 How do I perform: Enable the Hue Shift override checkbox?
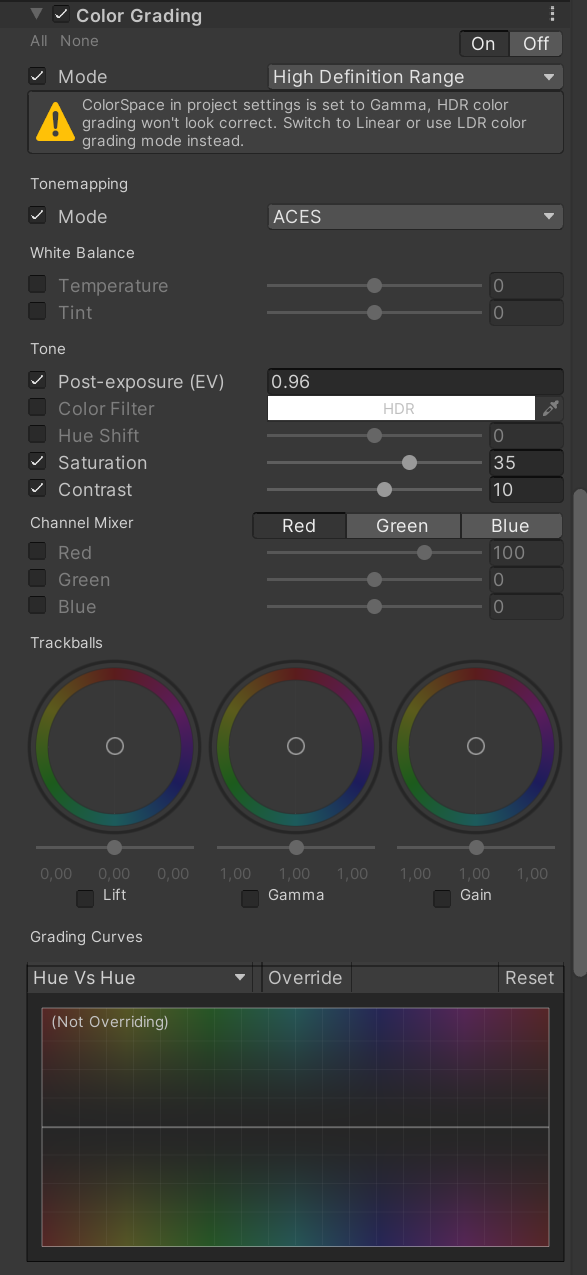tap(37, 434)
